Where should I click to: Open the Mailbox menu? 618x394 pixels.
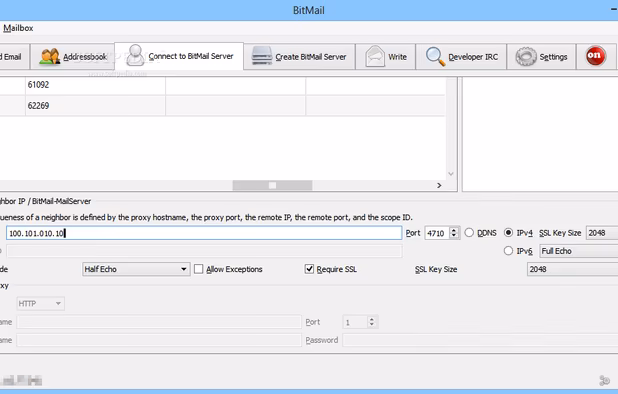[x=18, y=28]
